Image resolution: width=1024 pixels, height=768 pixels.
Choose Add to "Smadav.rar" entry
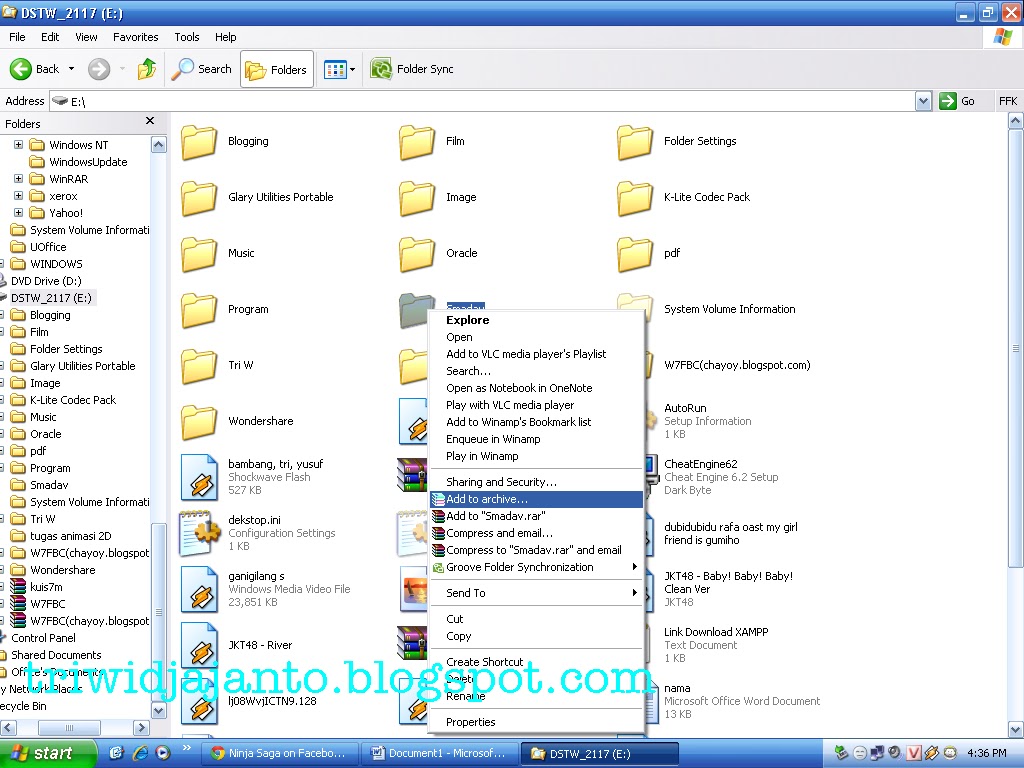pyautogui.click(x=537, y=516)
